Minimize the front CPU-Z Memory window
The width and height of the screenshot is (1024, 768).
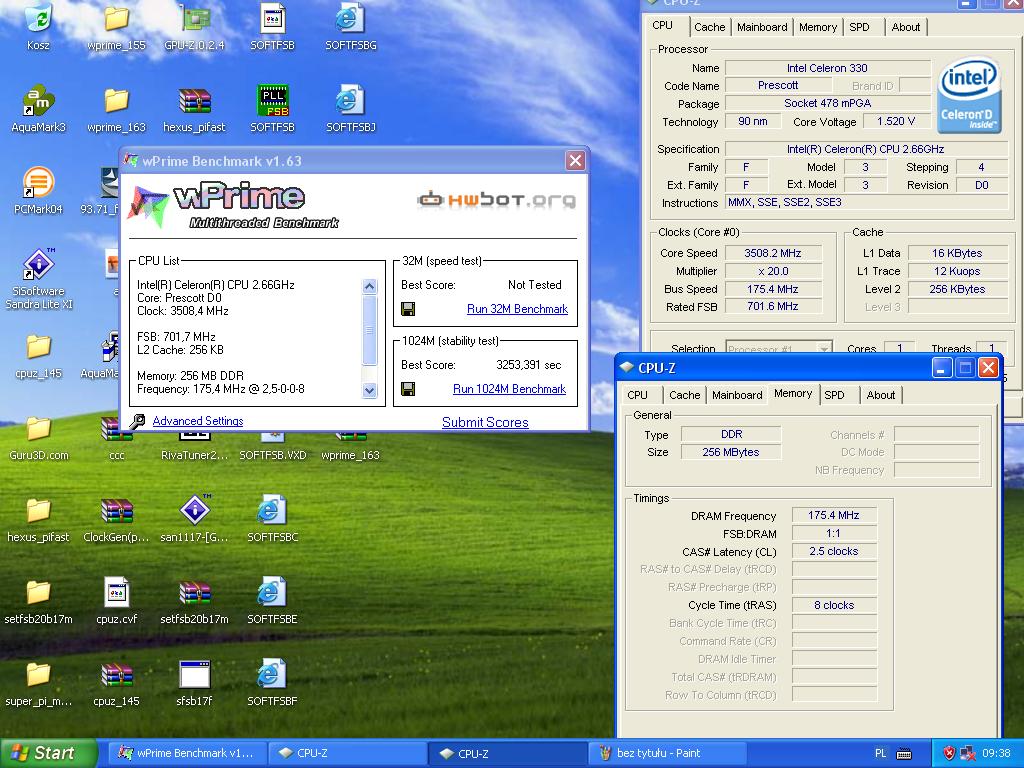click(941, 368)
